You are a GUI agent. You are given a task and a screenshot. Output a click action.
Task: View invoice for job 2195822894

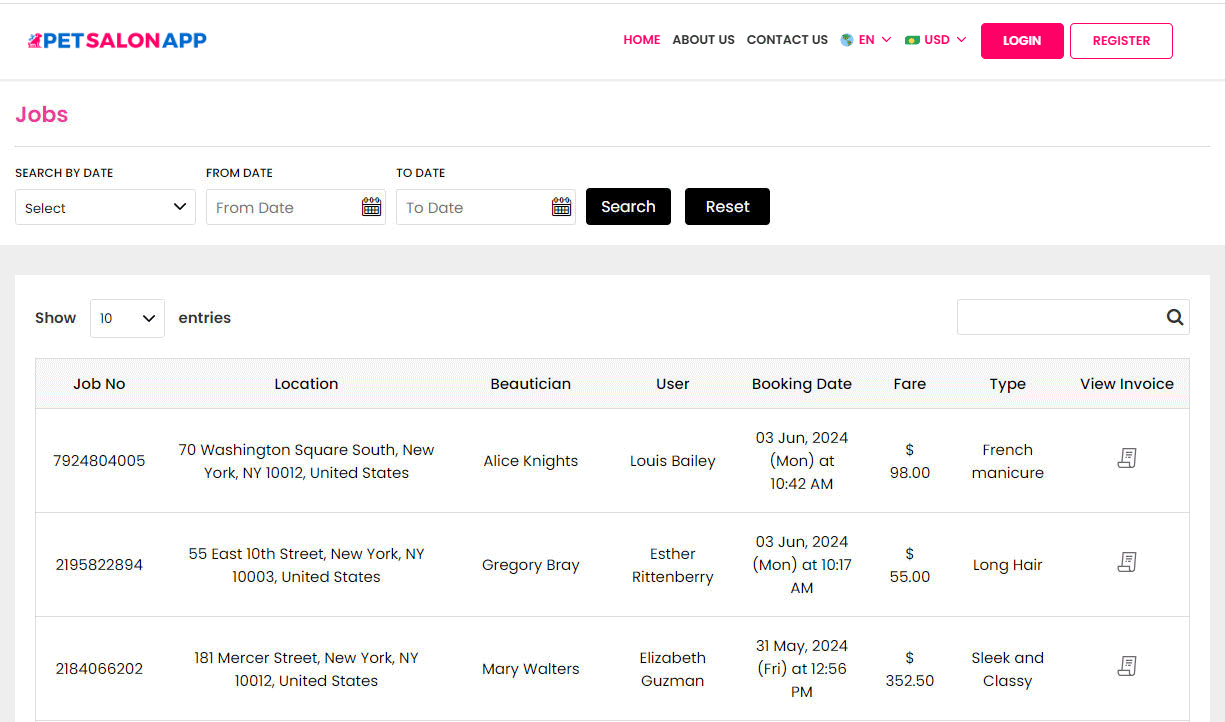pyautogui.click(x=1127, y=562)
